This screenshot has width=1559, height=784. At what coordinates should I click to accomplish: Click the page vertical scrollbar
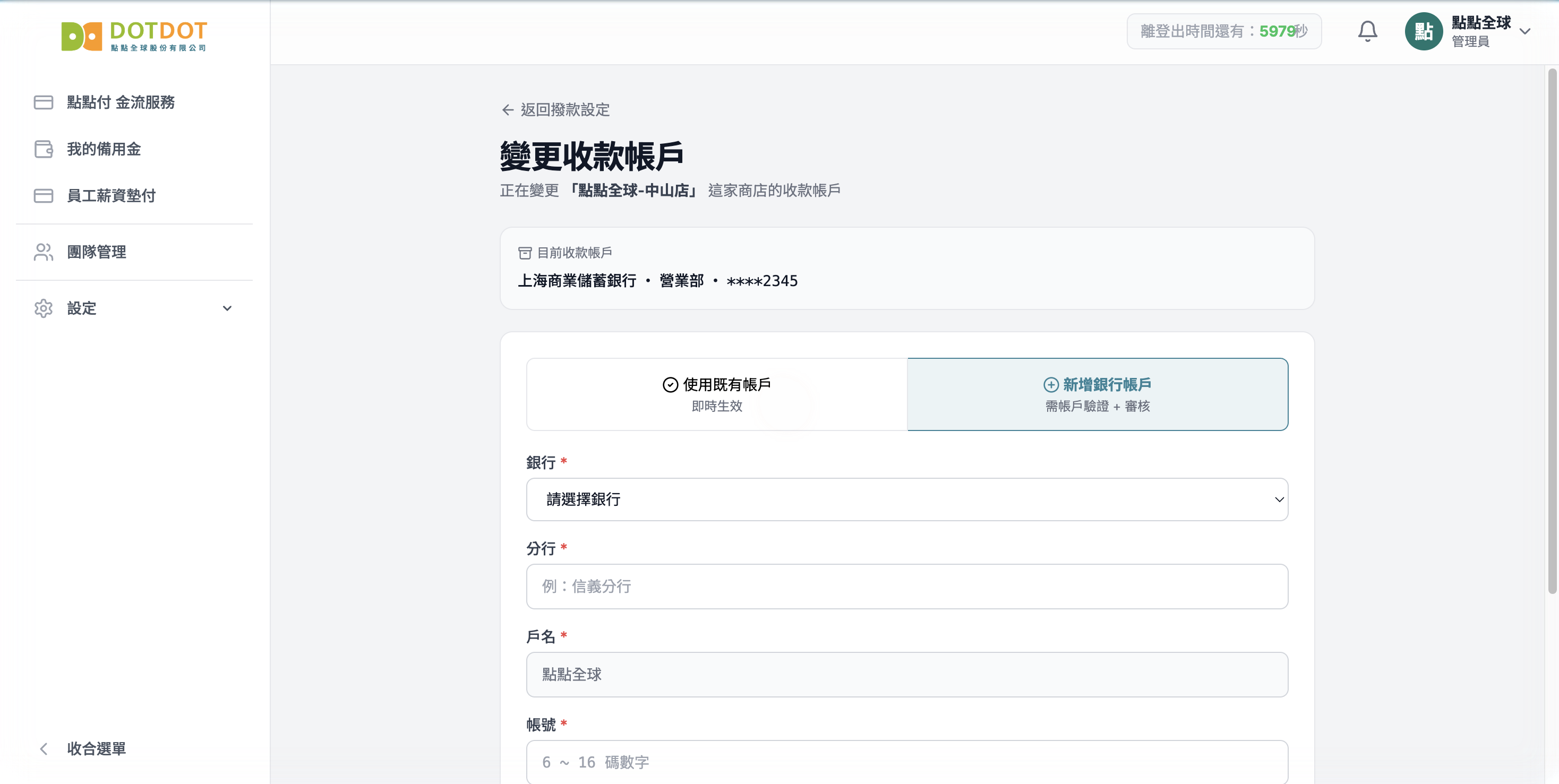pos(1552,331)
